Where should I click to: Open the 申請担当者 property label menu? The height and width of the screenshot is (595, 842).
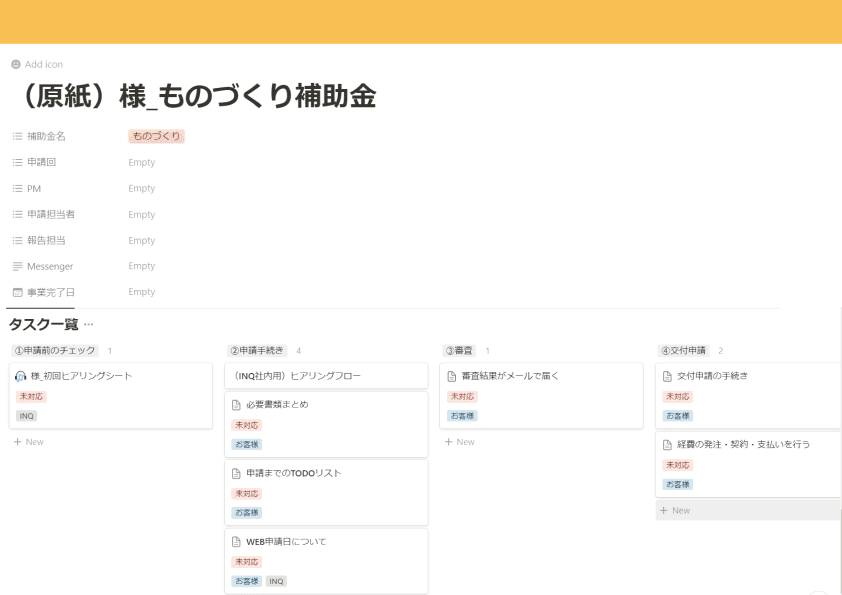(x=51, y=214)
